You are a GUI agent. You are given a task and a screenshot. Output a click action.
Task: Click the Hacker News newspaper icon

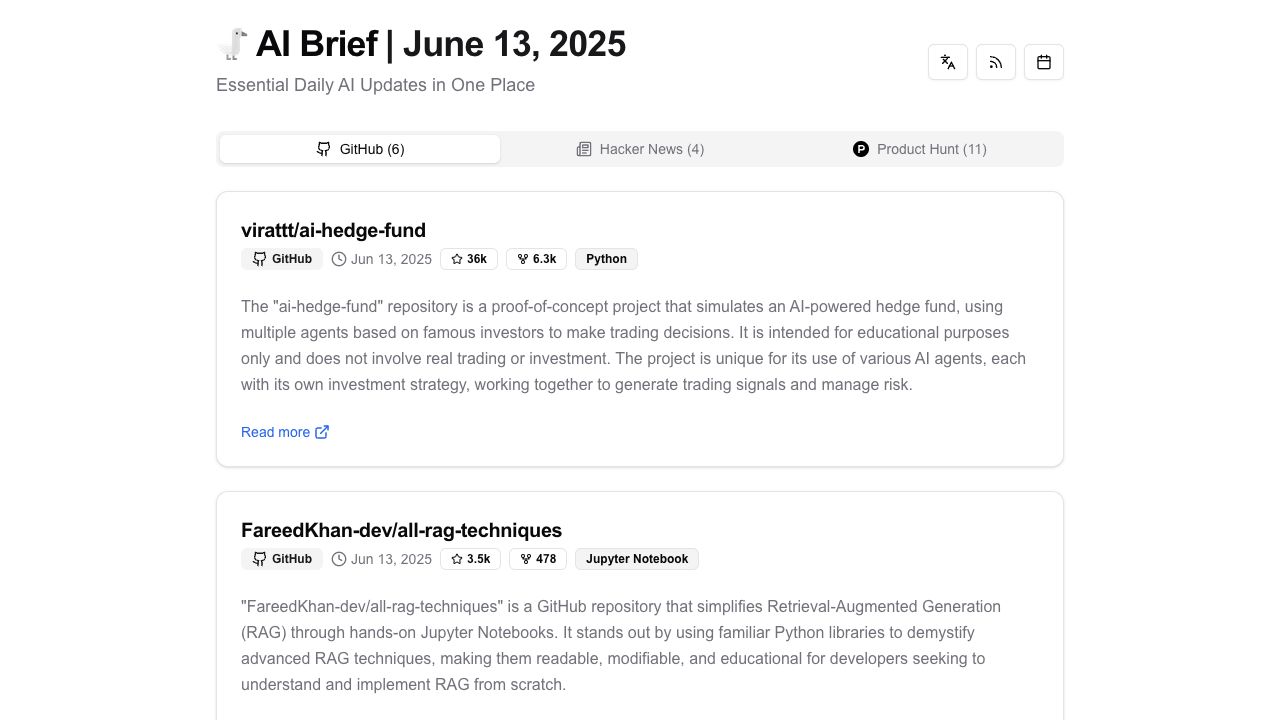pyautogui.click(x=584, y=149)
